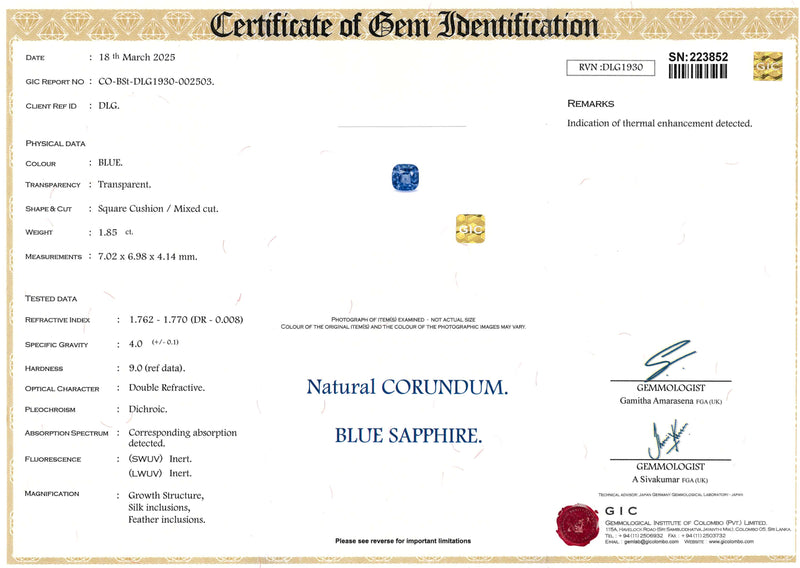Click pleochroism value Dichroic
The height and width of the screenshot is (568, 800).
(x=148, y=409)
